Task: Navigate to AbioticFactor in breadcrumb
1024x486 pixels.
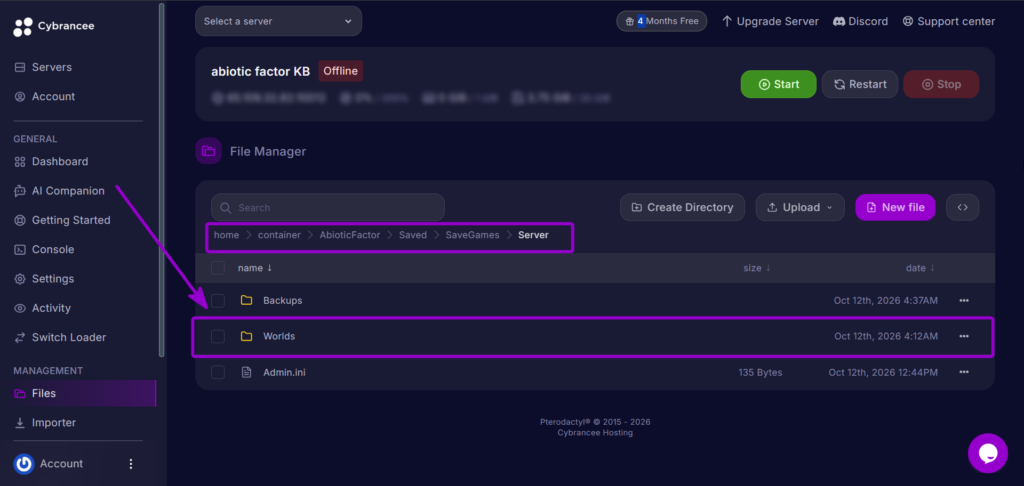Action: [x=349, y=235]
